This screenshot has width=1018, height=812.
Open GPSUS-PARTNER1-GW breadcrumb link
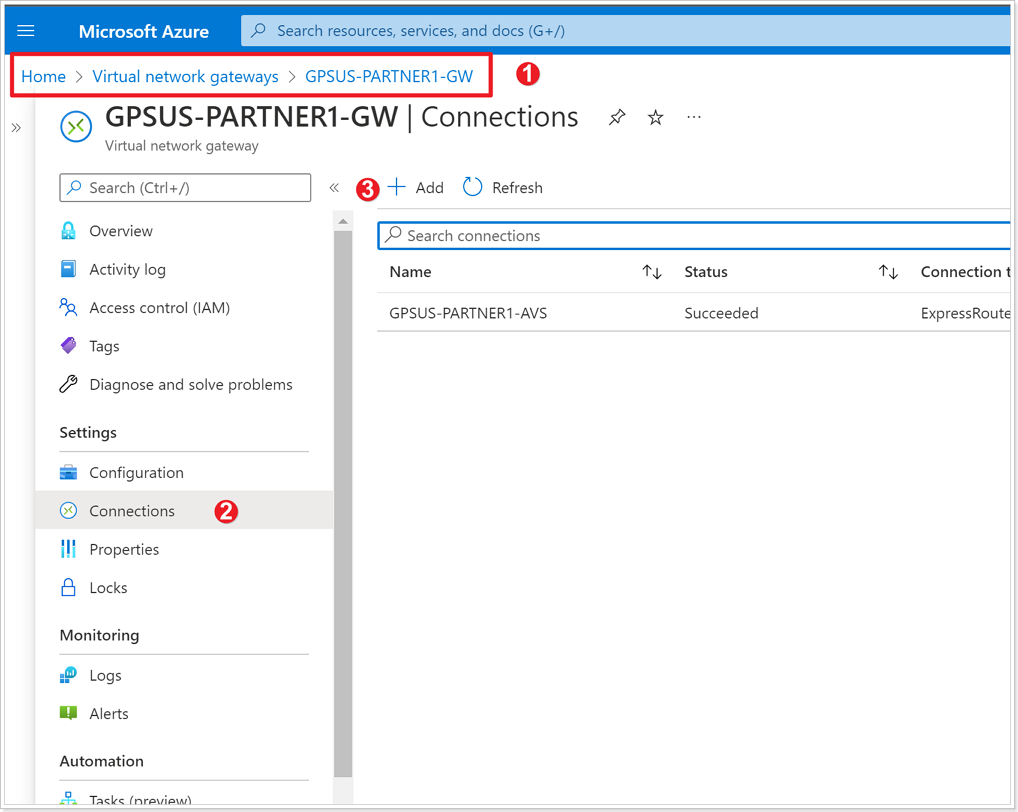tap(389, 77)
